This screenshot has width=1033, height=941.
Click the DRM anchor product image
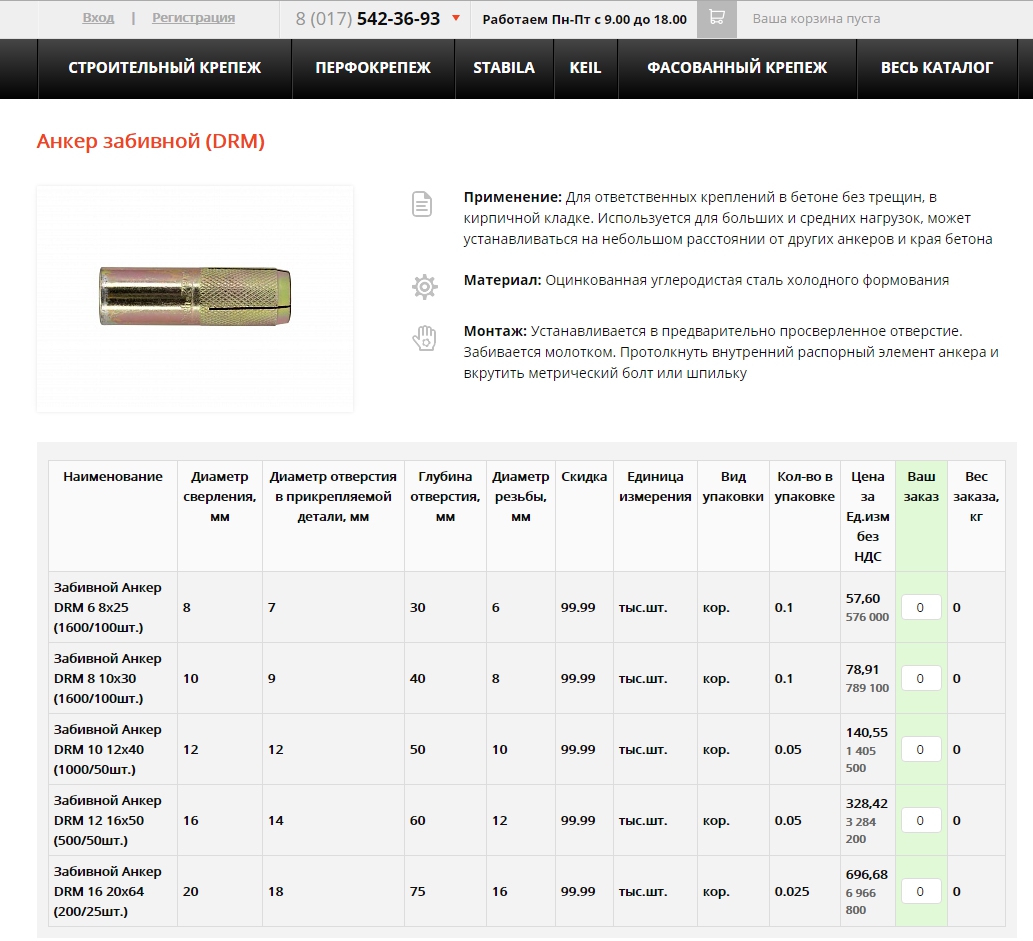coord(195,299)
